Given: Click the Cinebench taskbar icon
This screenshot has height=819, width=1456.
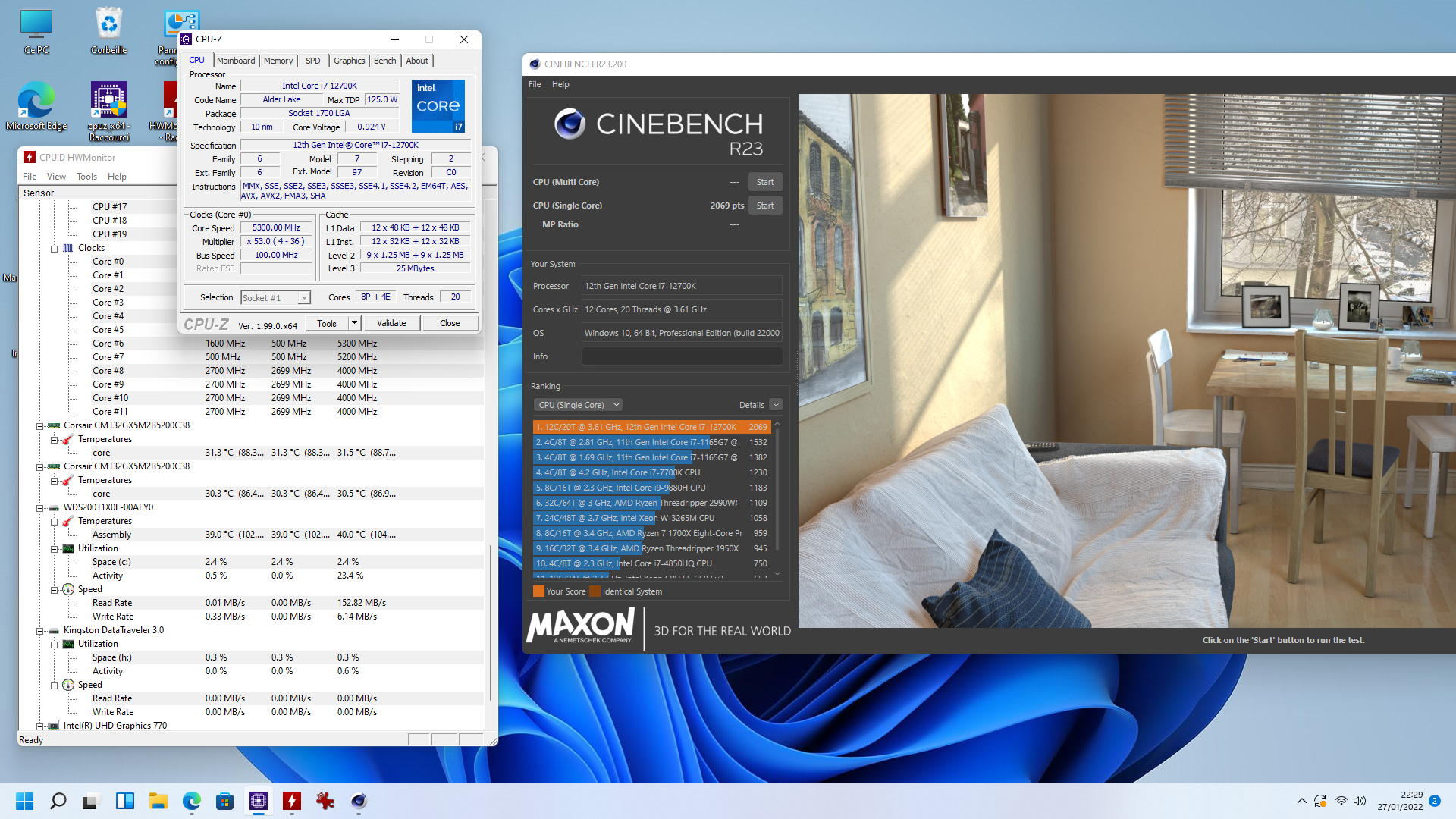Looking at the screenshot, I should (x=359, y=801).
